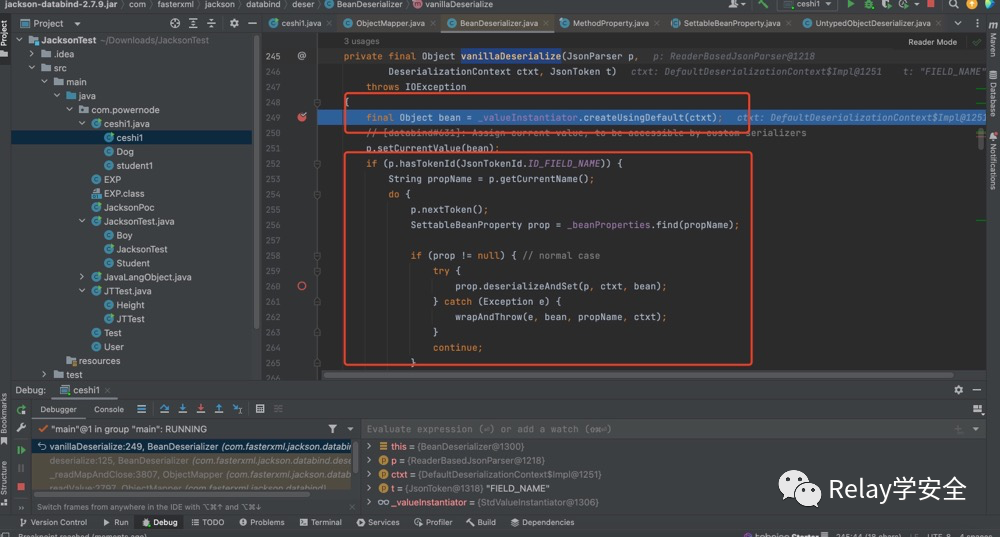Viewport: 1000px width, 537px height.
Task: Click the Step Over debugger icon
Action: point(165,409)
